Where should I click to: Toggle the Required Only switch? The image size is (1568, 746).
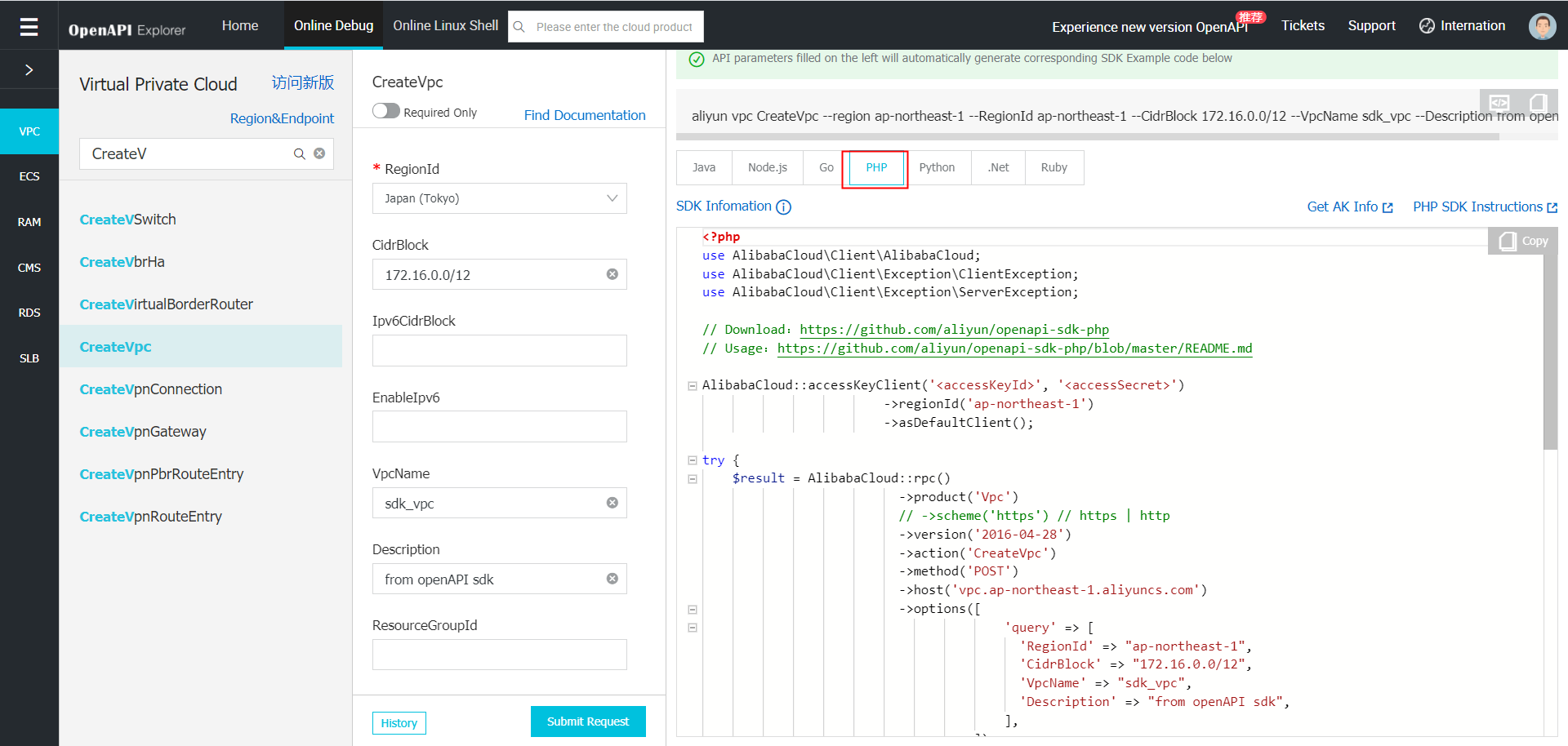(386, 111)
